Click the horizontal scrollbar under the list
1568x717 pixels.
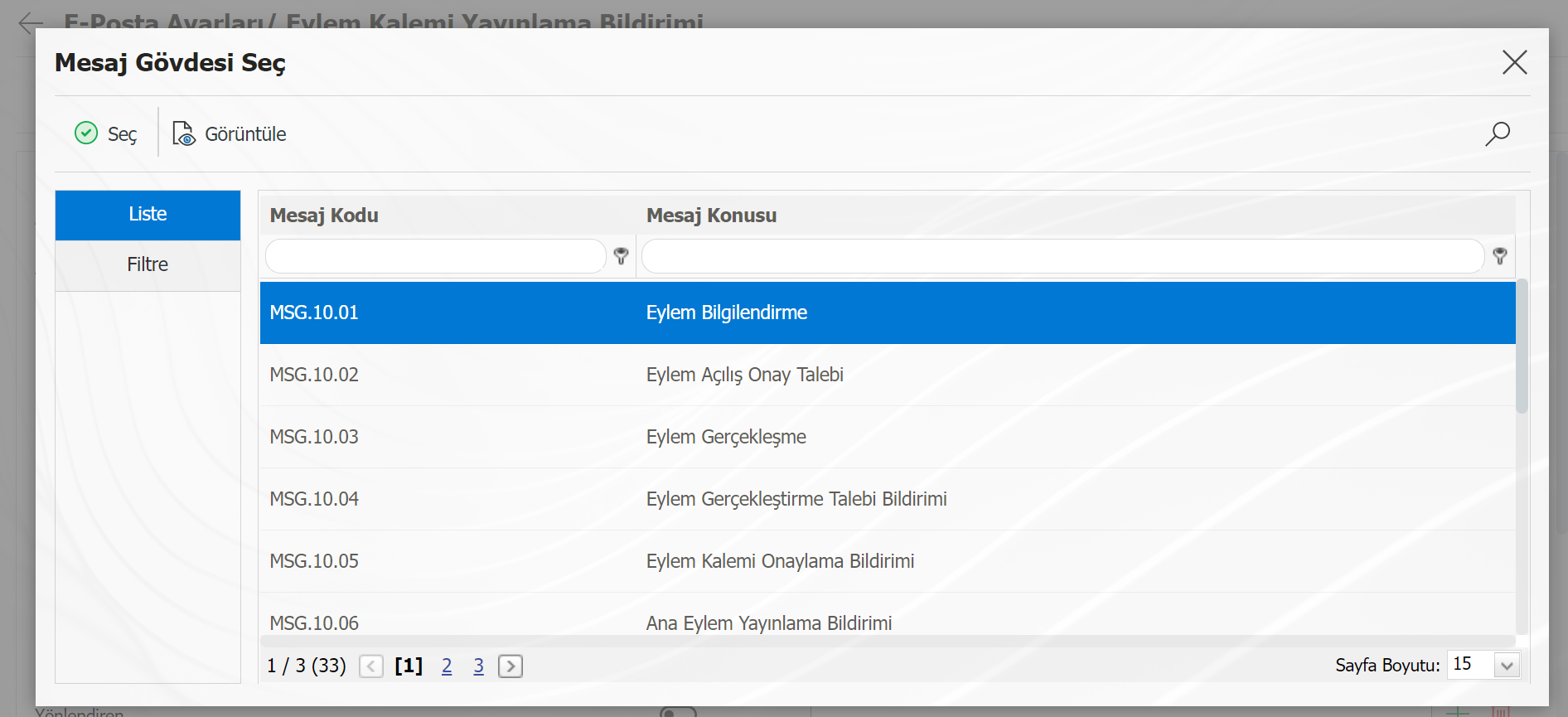(888, 642)
